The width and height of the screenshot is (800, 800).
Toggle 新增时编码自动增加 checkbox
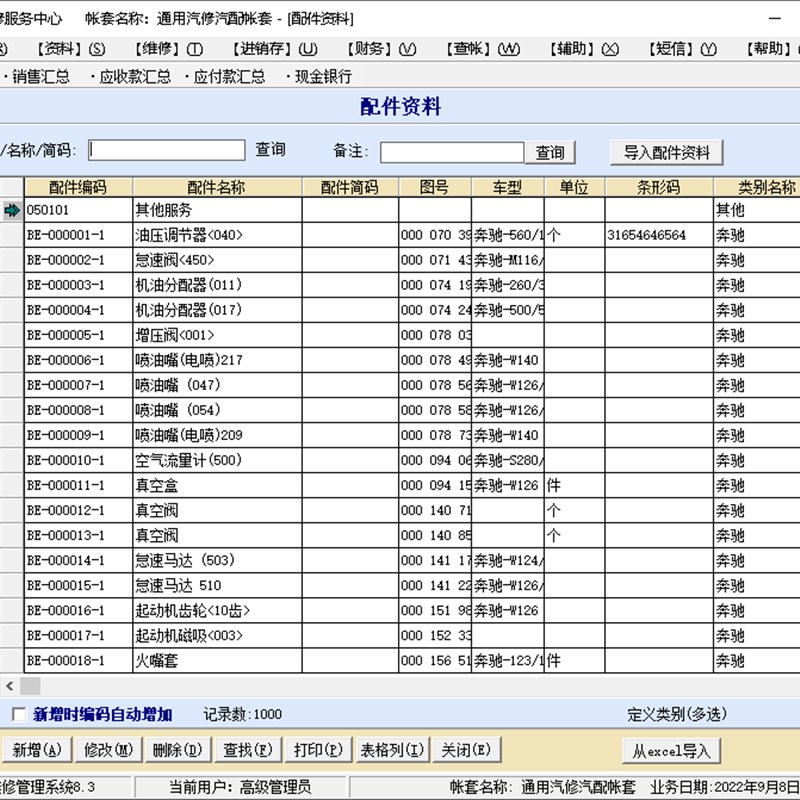tap(19, 714)
